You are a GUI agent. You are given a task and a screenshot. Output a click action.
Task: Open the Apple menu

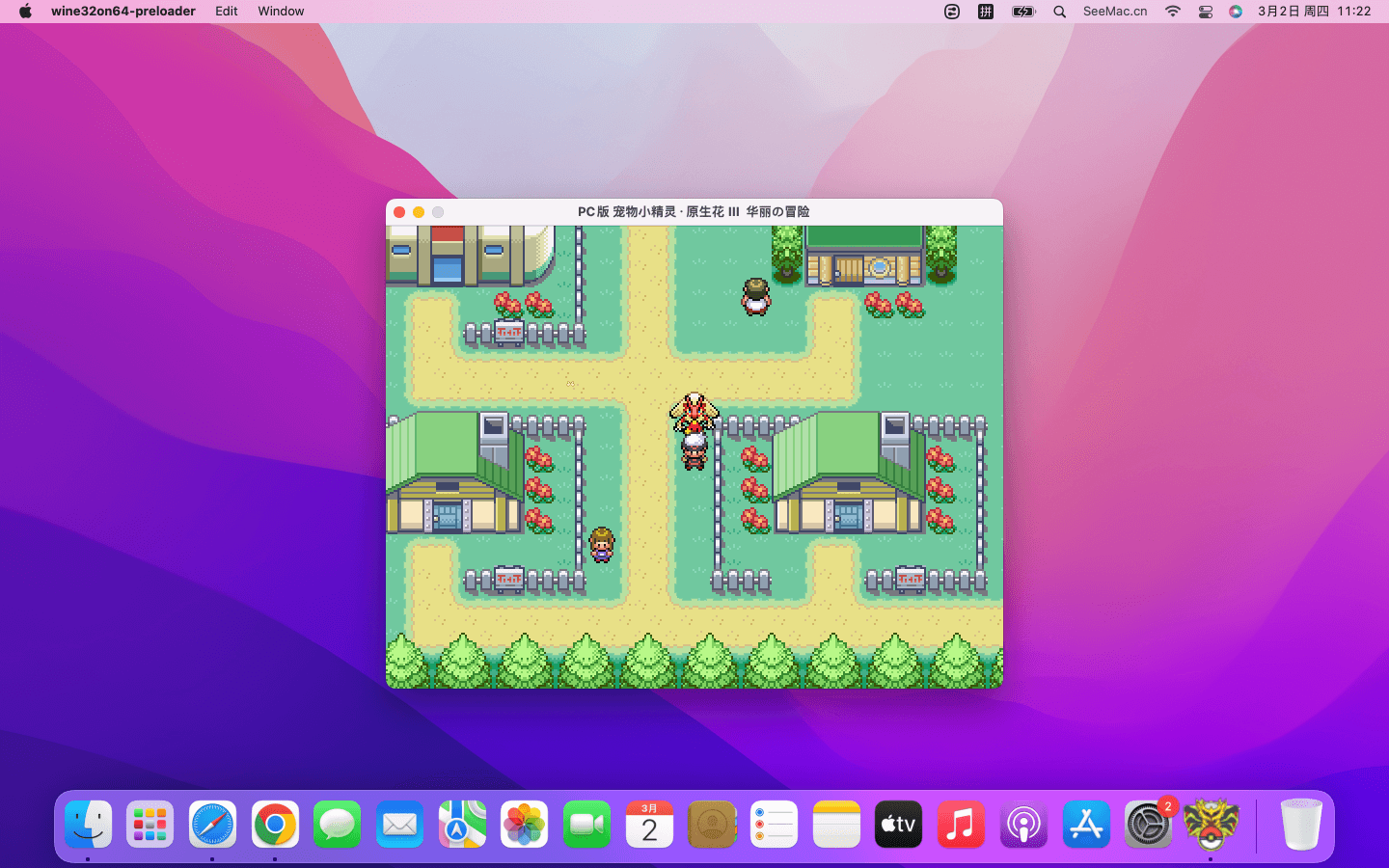tap(26, 12)
